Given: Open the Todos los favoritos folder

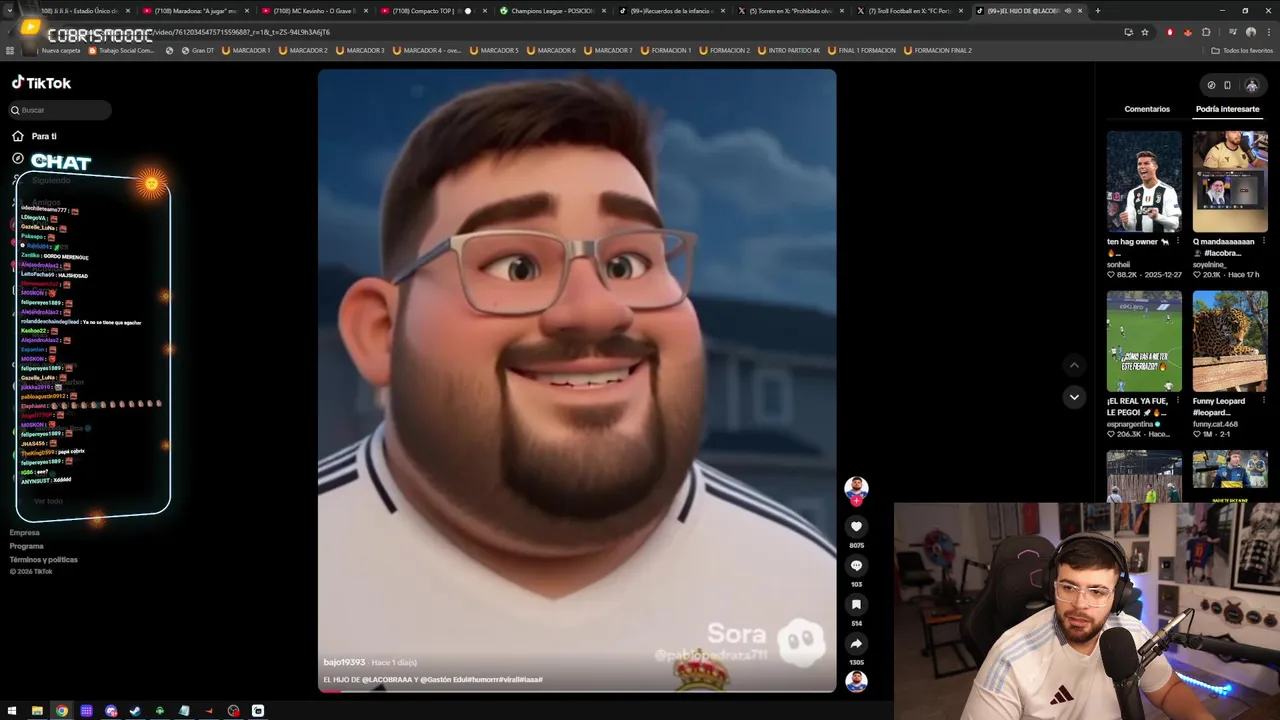Looking at the screenshot, I should pos(1242,50).
